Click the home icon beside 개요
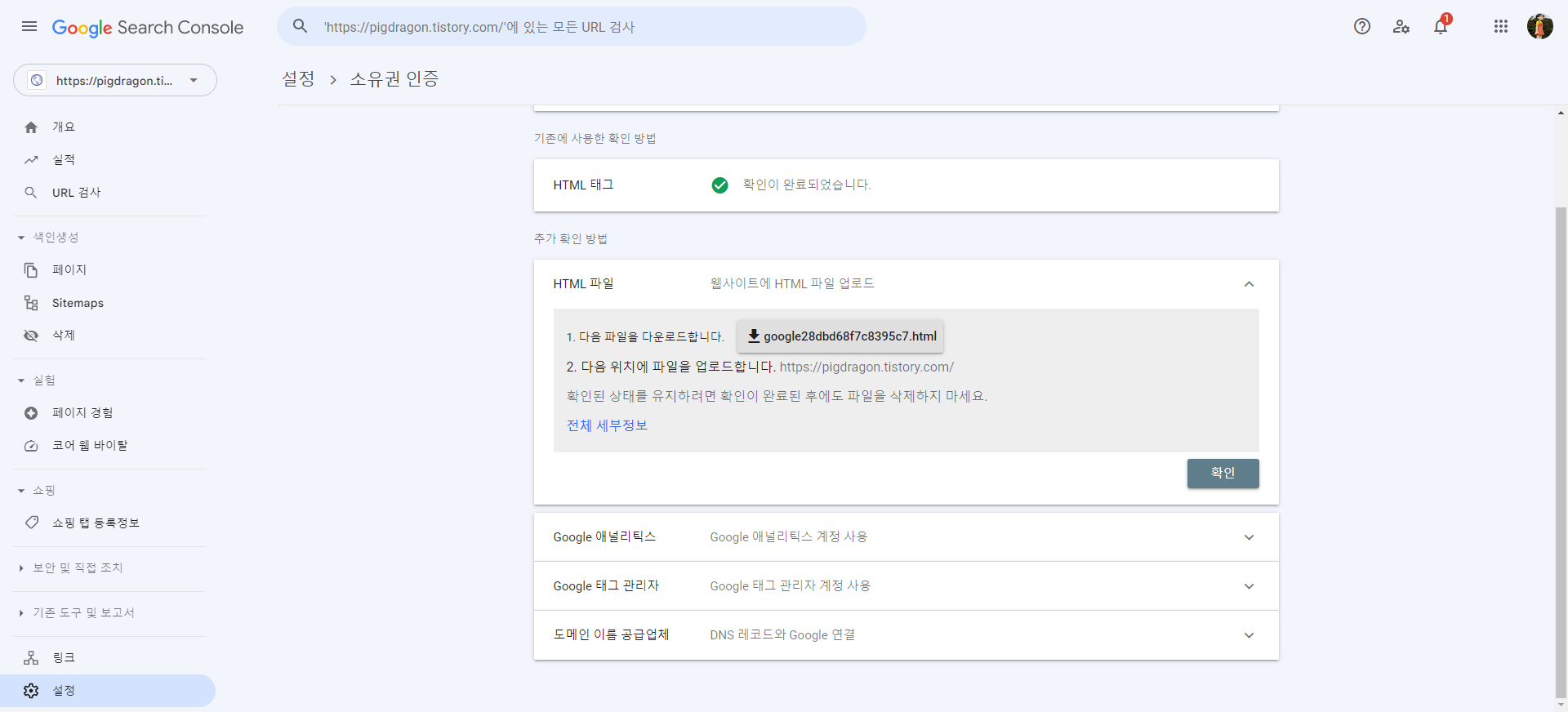This screenshot has height=712, width=1568. pos(31,127)
